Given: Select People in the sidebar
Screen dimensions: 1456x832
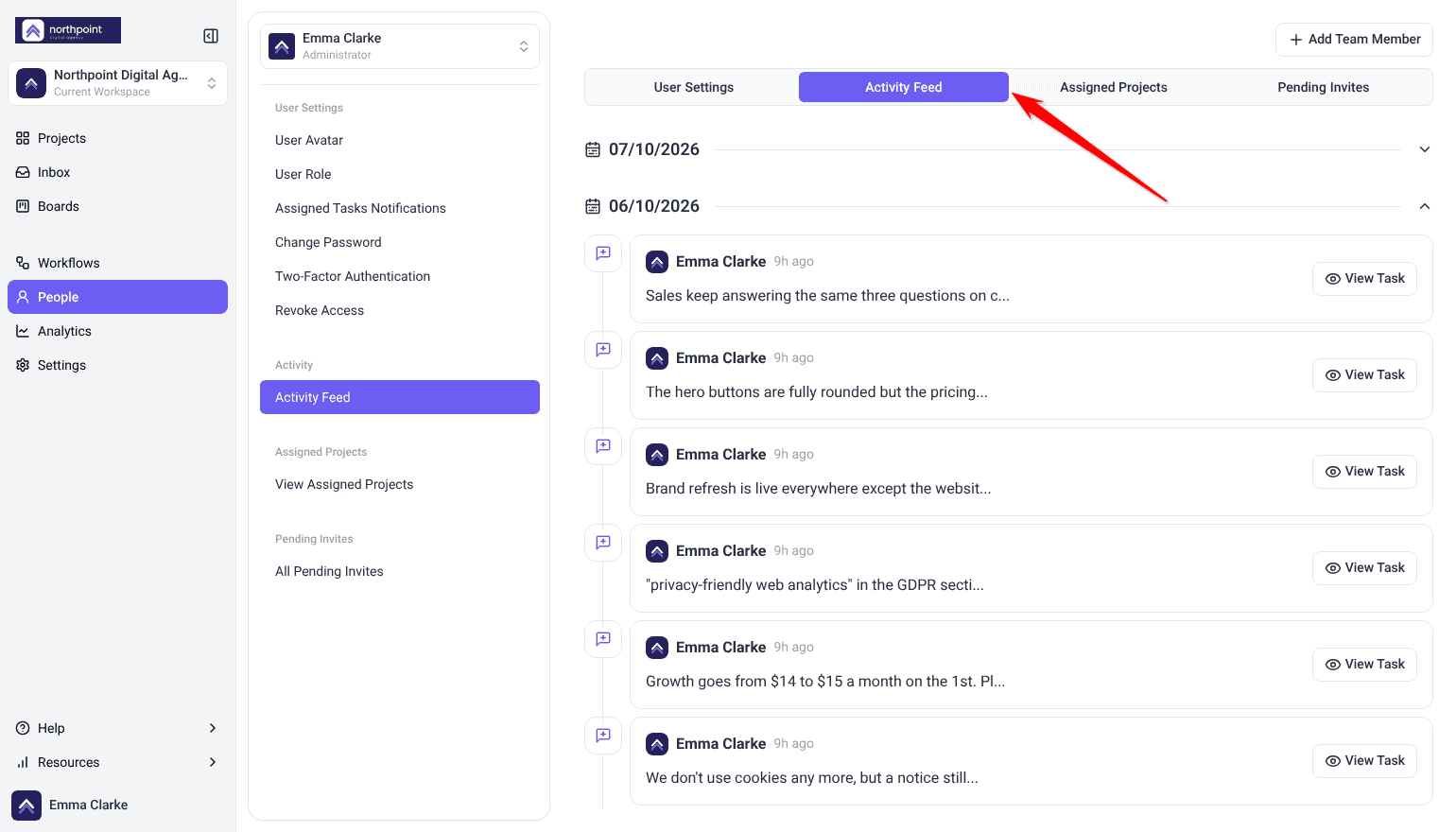Looking at the screenshot, I should tap(117, 297).
